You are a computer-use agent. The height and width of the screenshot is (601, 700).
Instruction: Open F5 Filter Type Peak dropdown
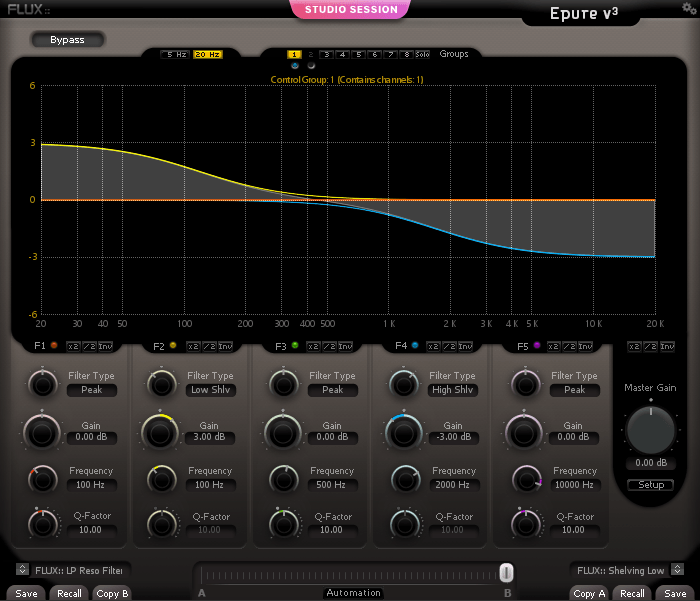[x=575, y=390]
